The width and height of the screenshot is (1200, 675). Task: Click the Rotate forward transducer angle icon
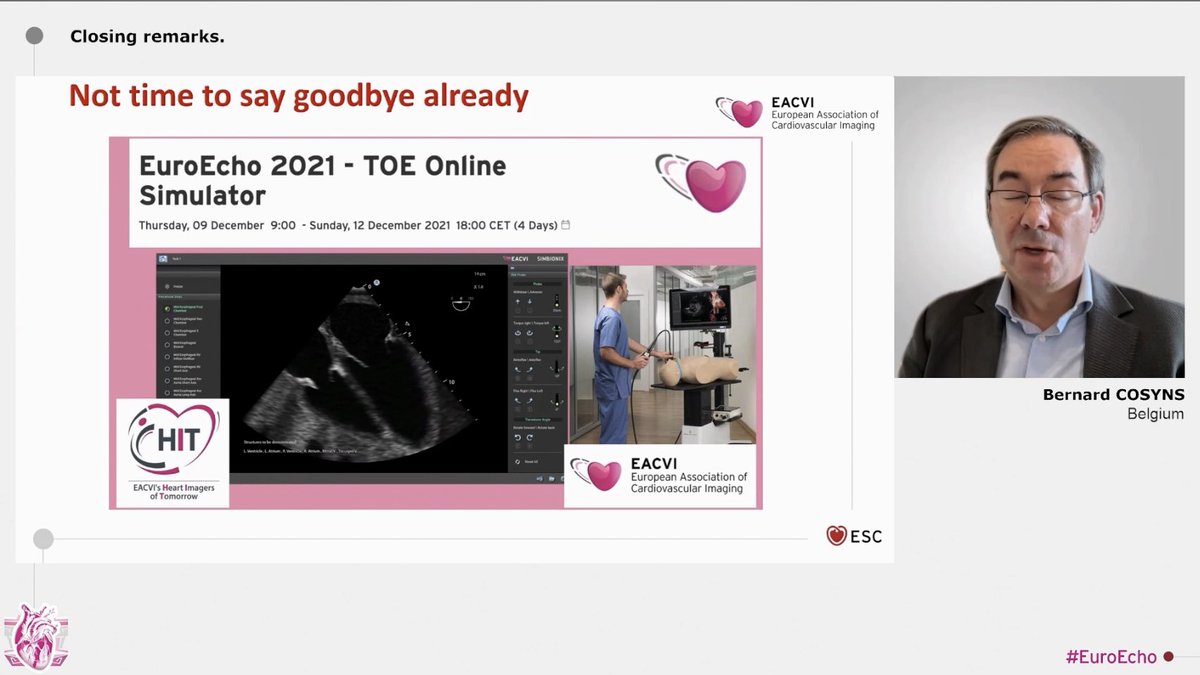pos(517,437)
